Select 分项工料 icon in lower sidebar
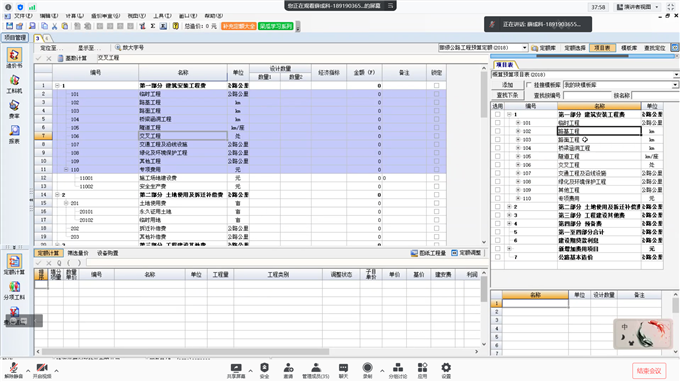 tap(14, 290)
